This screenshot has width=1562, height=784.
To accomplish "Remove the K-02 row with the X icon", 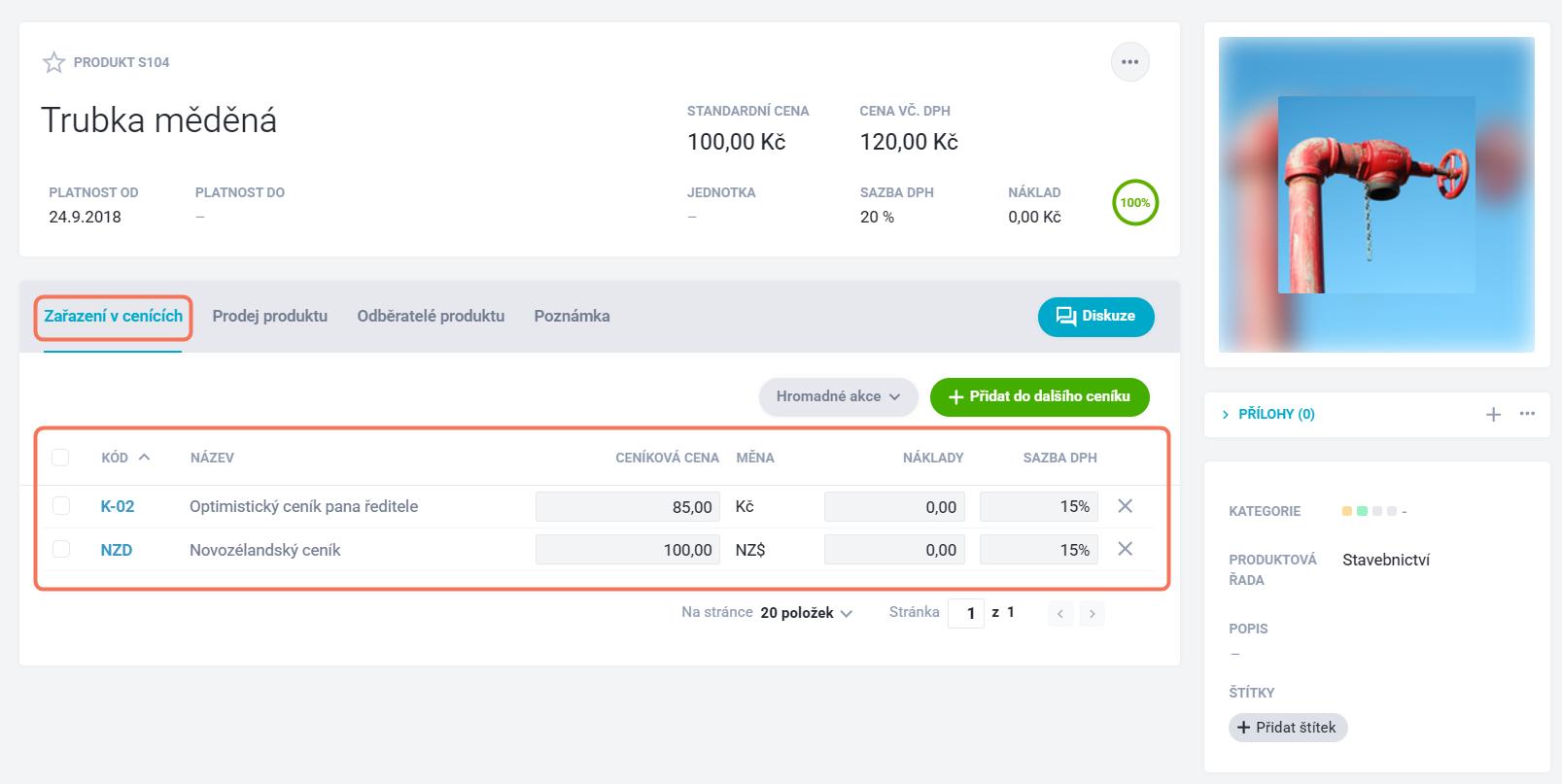I will (1125, 506).
